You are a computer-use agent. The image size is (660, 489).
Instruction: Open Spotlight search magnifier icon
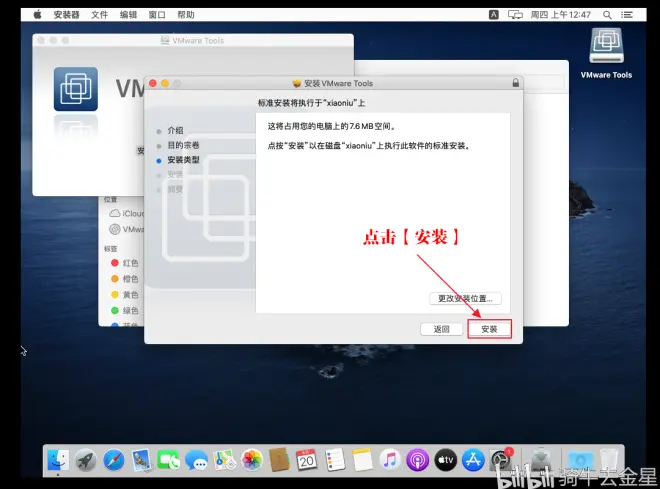(x=607, y=15)
